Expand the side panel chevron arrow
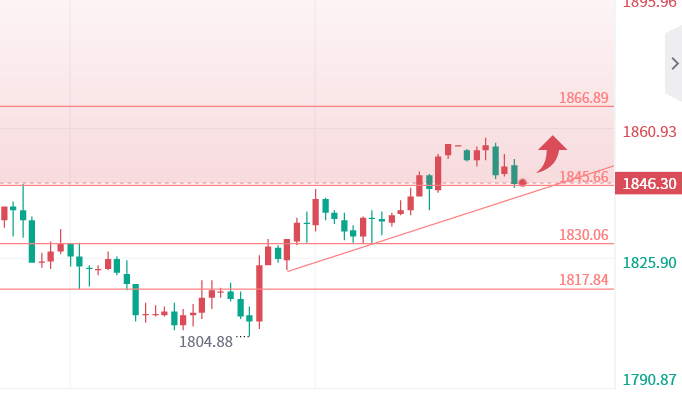This screenshot has height=394, width=682. pos(675,63)
